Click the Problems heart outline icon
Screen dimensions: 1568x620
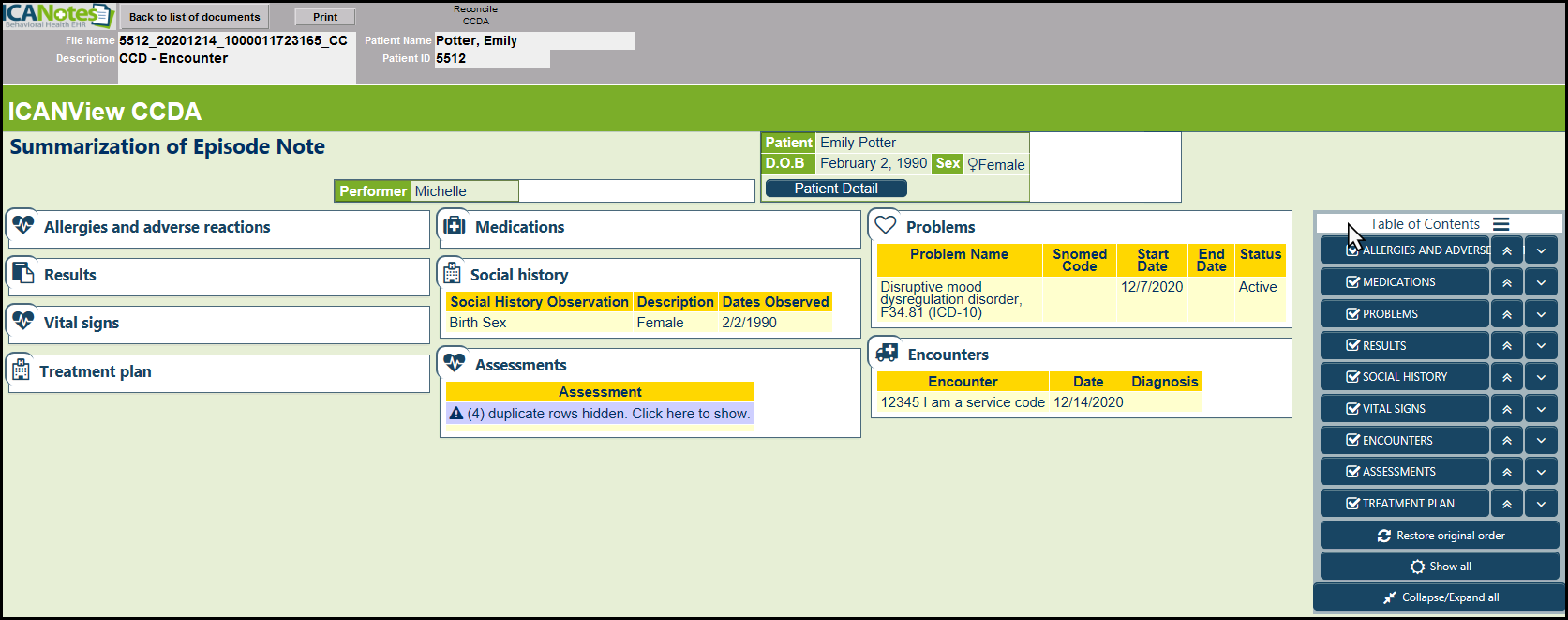[886, 226]
